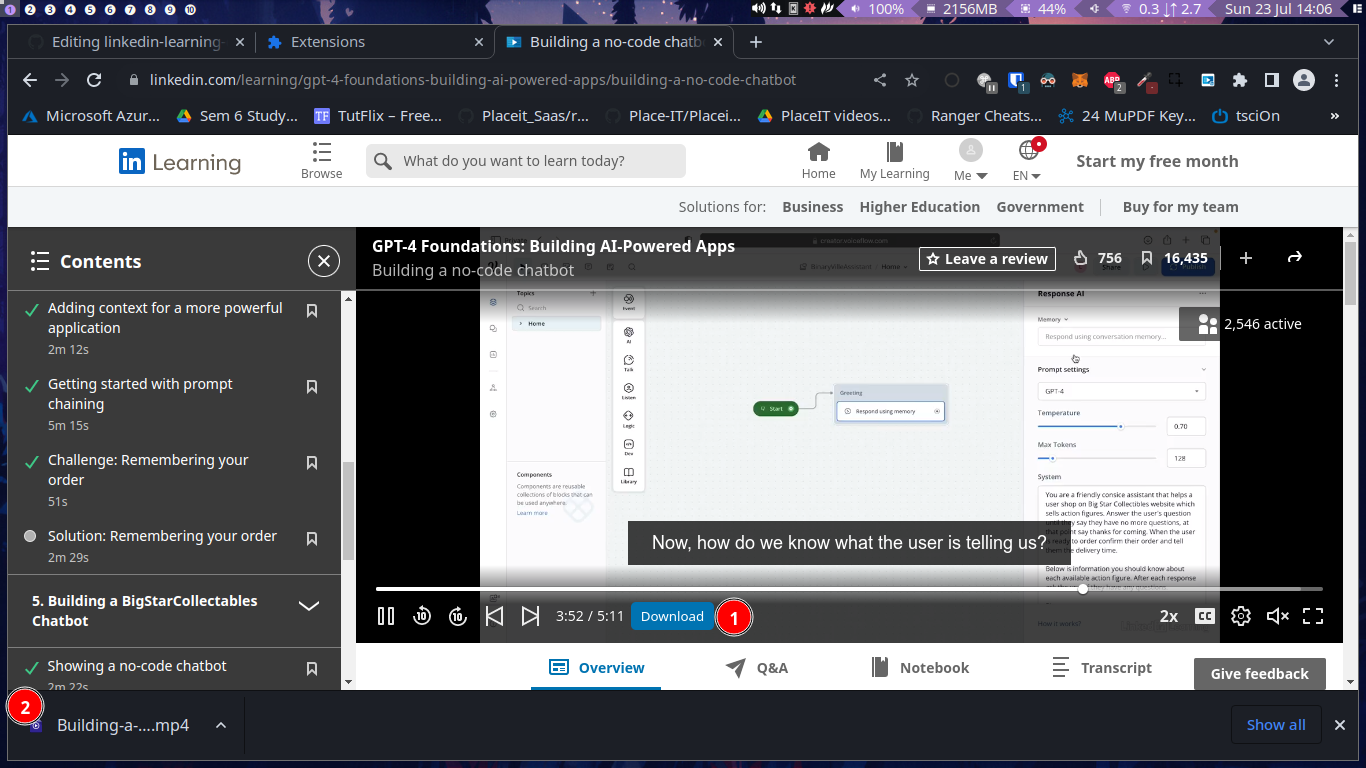This screenshot has height=768, width=1366.
Task: Expand the Me profile dropdown
Action: point(970,161)
